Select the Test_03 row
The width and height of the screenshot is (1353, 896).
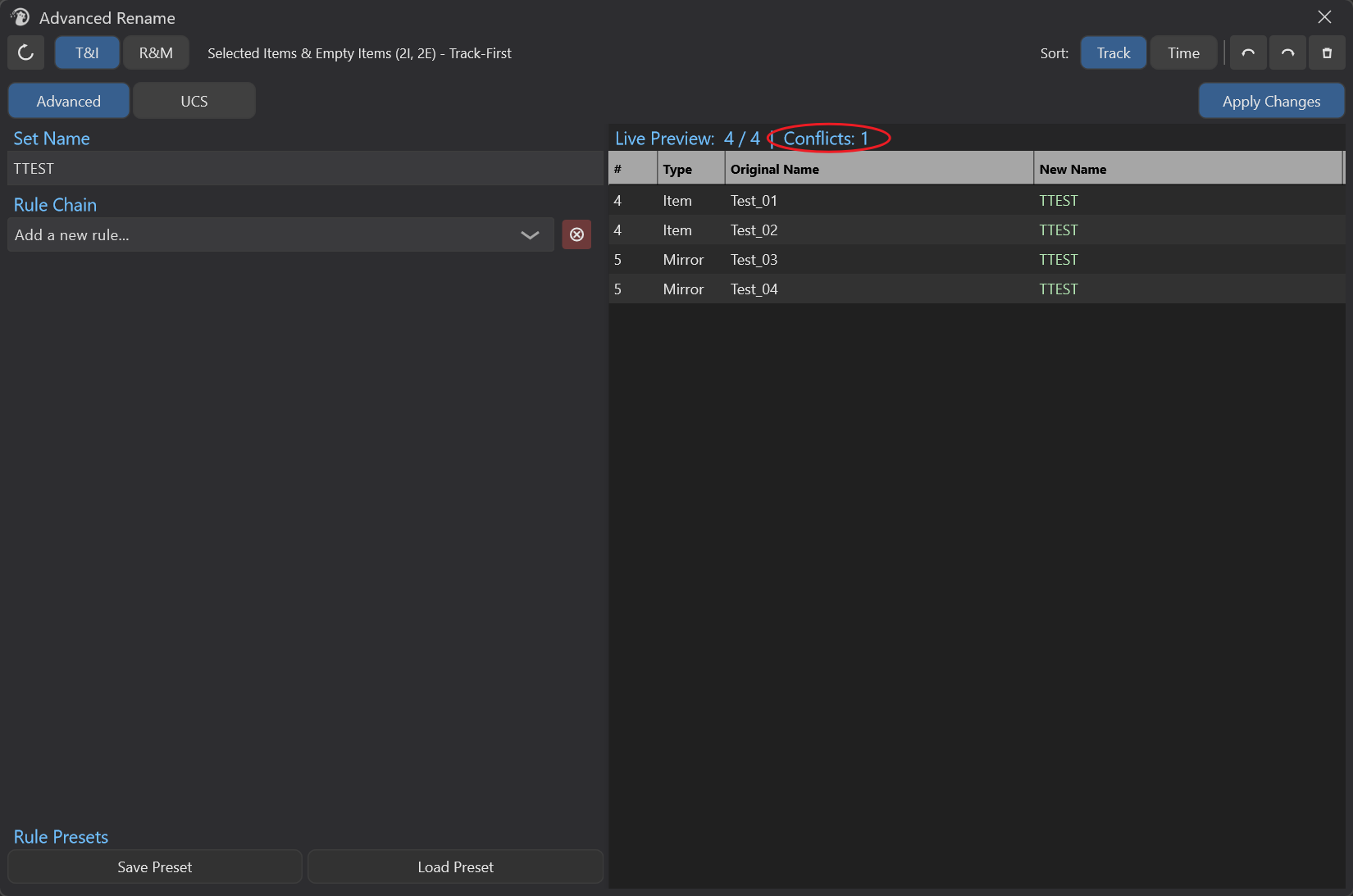pos(977,260)
